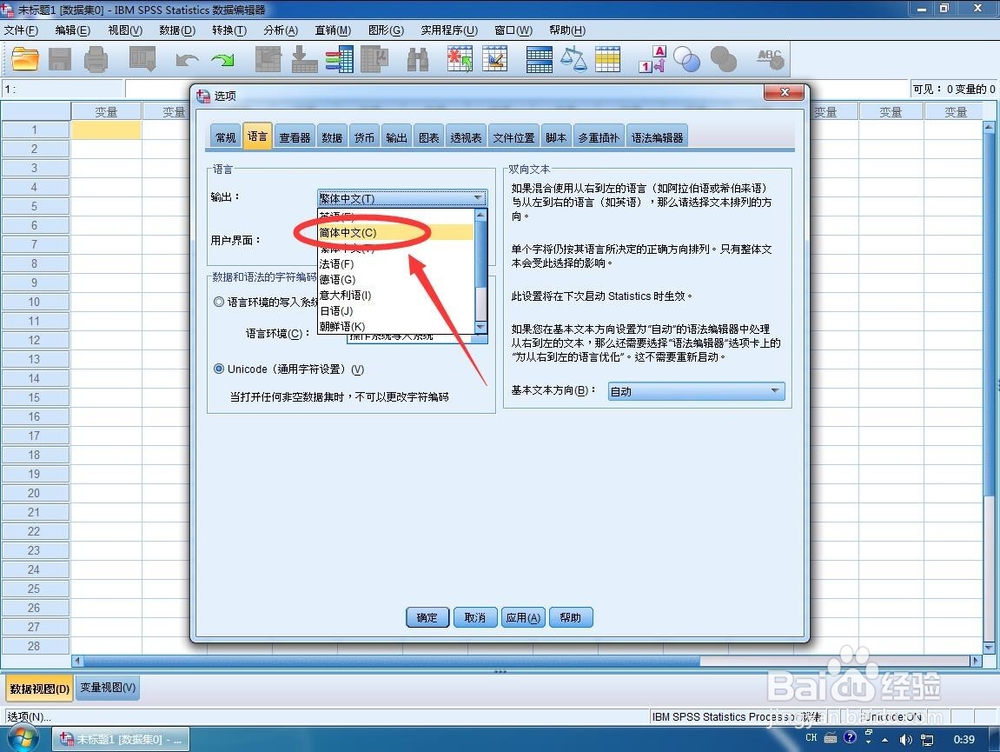1000x752 pixels.
Task: Click the language list scroll-up arrow
Action: [482, 215]
